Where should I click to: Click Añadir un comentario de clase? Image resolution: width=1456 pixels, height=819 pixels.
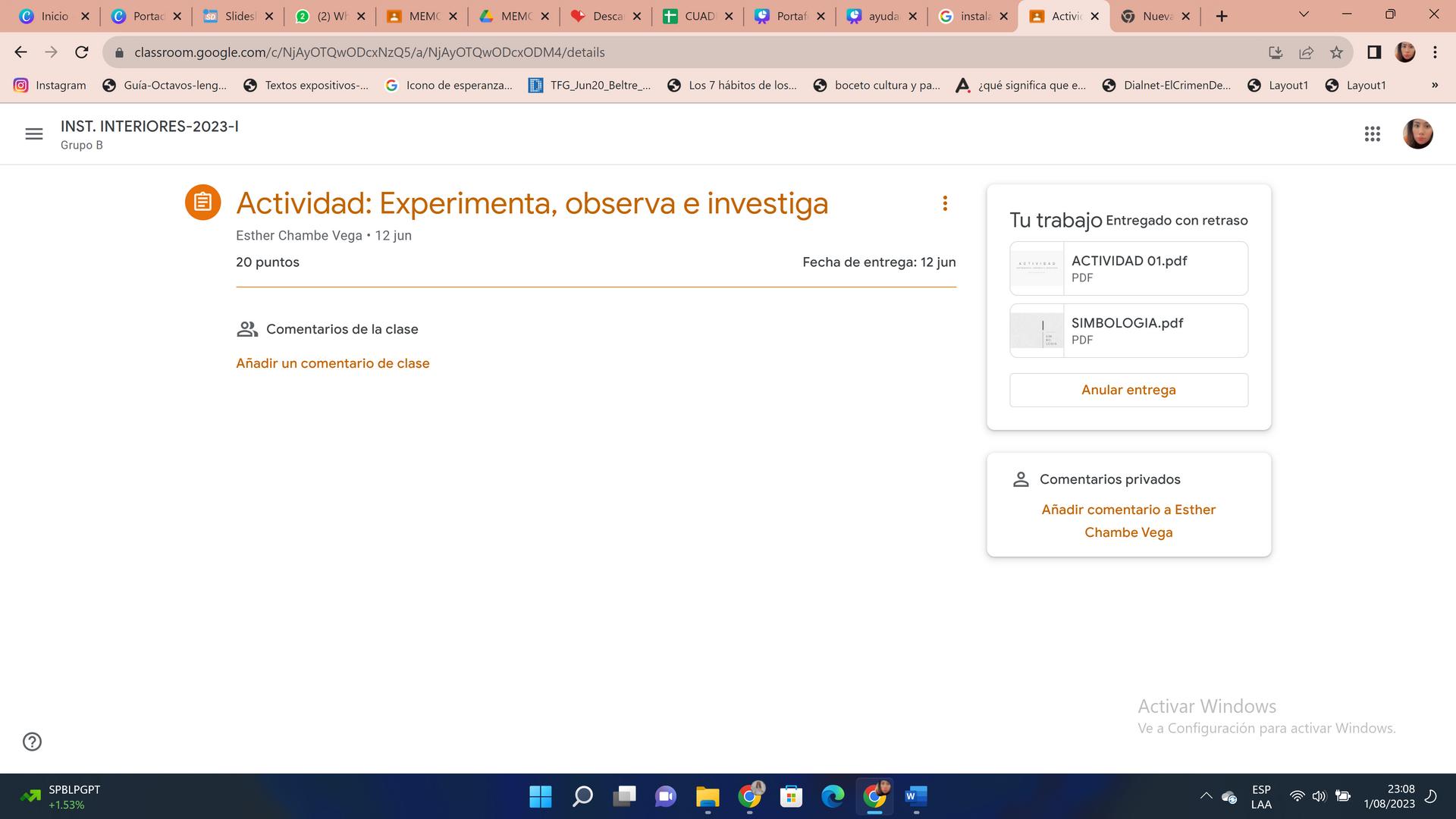point(332,363)
